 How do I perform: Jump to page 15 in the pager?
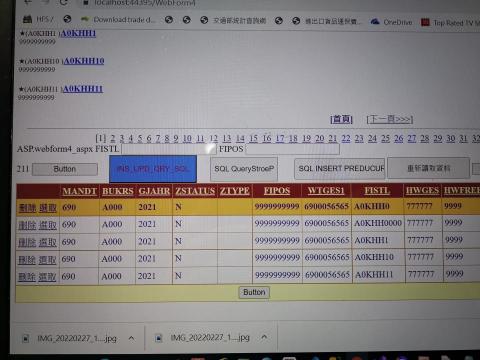[253, 138]
